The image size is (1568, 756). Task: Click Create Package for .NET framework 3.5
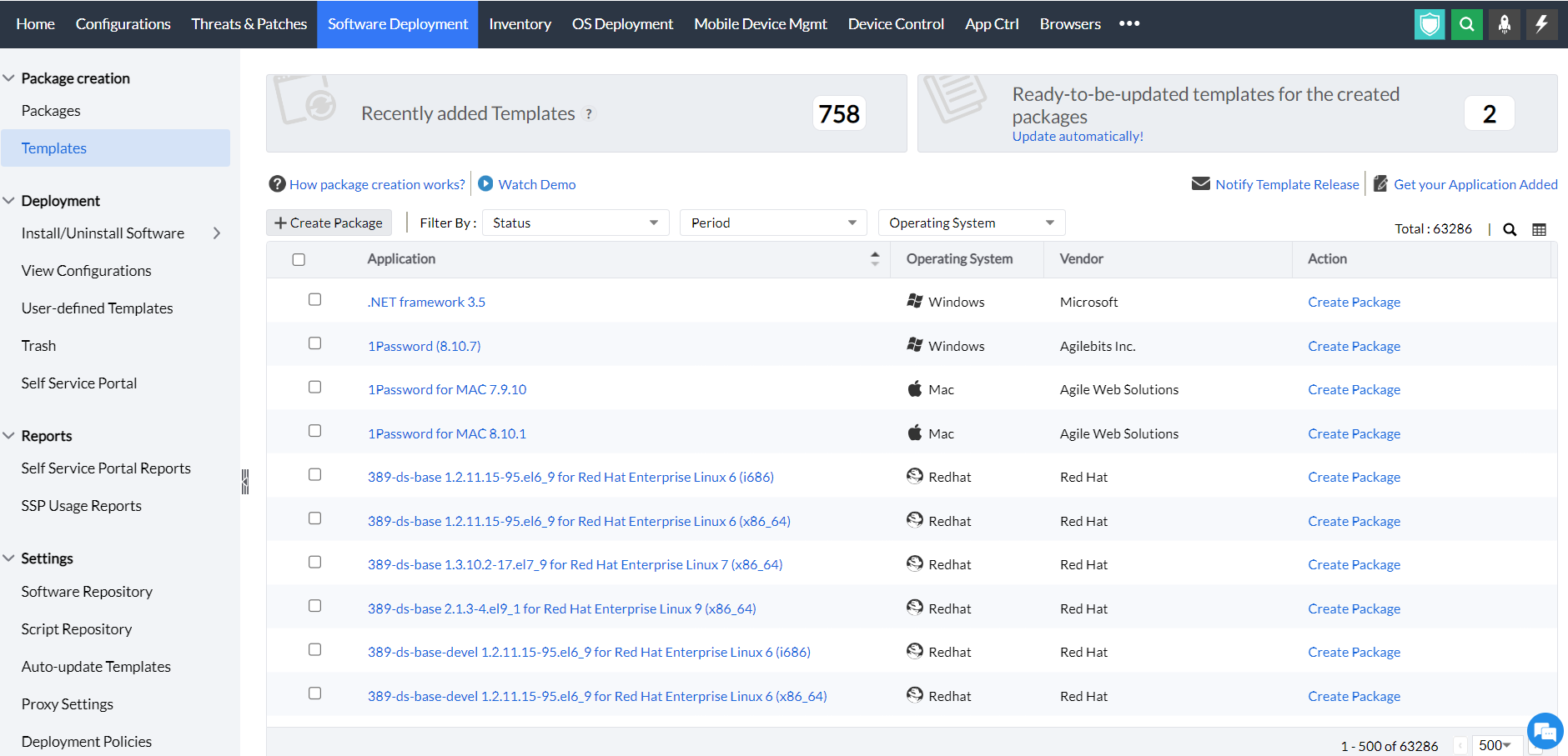1354,302
